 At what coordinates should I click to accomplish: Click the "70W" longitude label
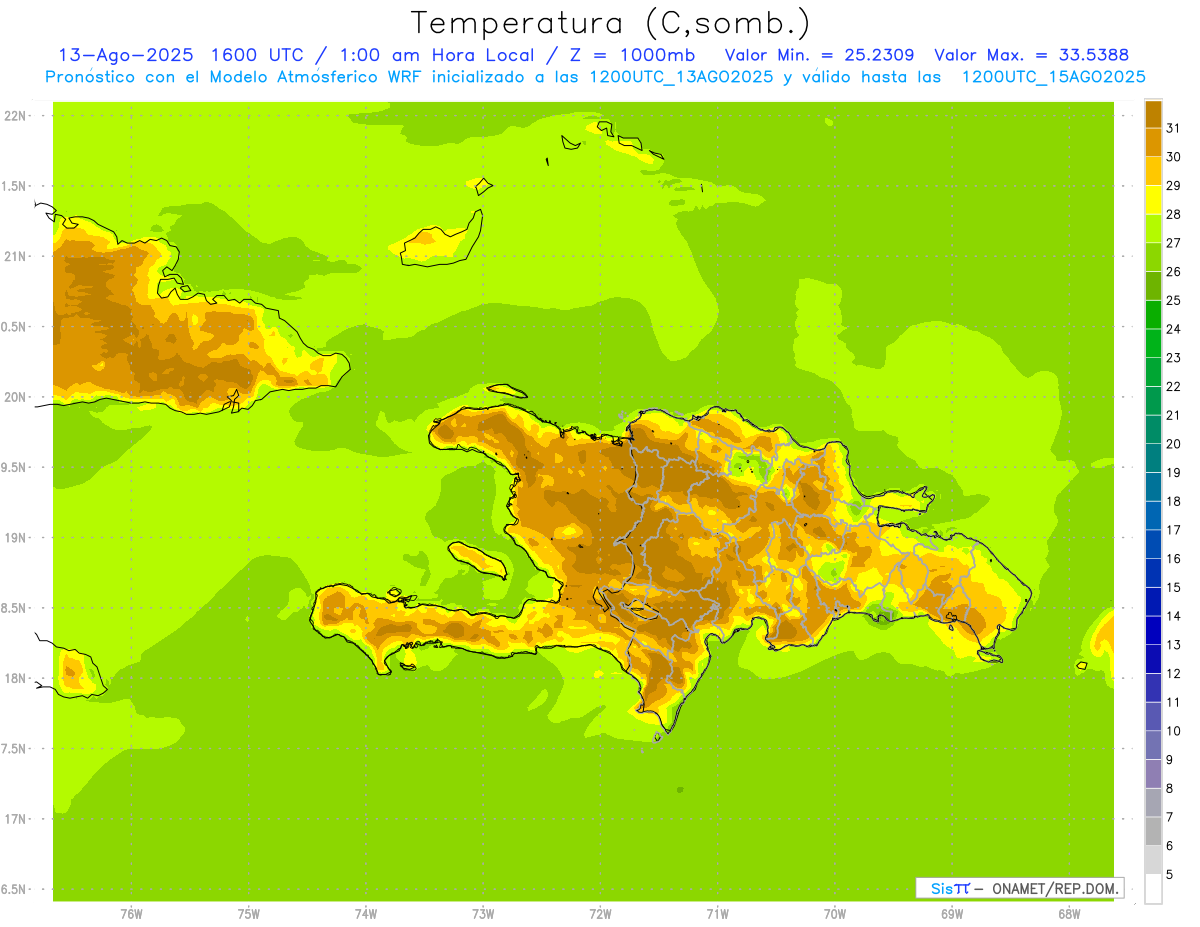835,914
